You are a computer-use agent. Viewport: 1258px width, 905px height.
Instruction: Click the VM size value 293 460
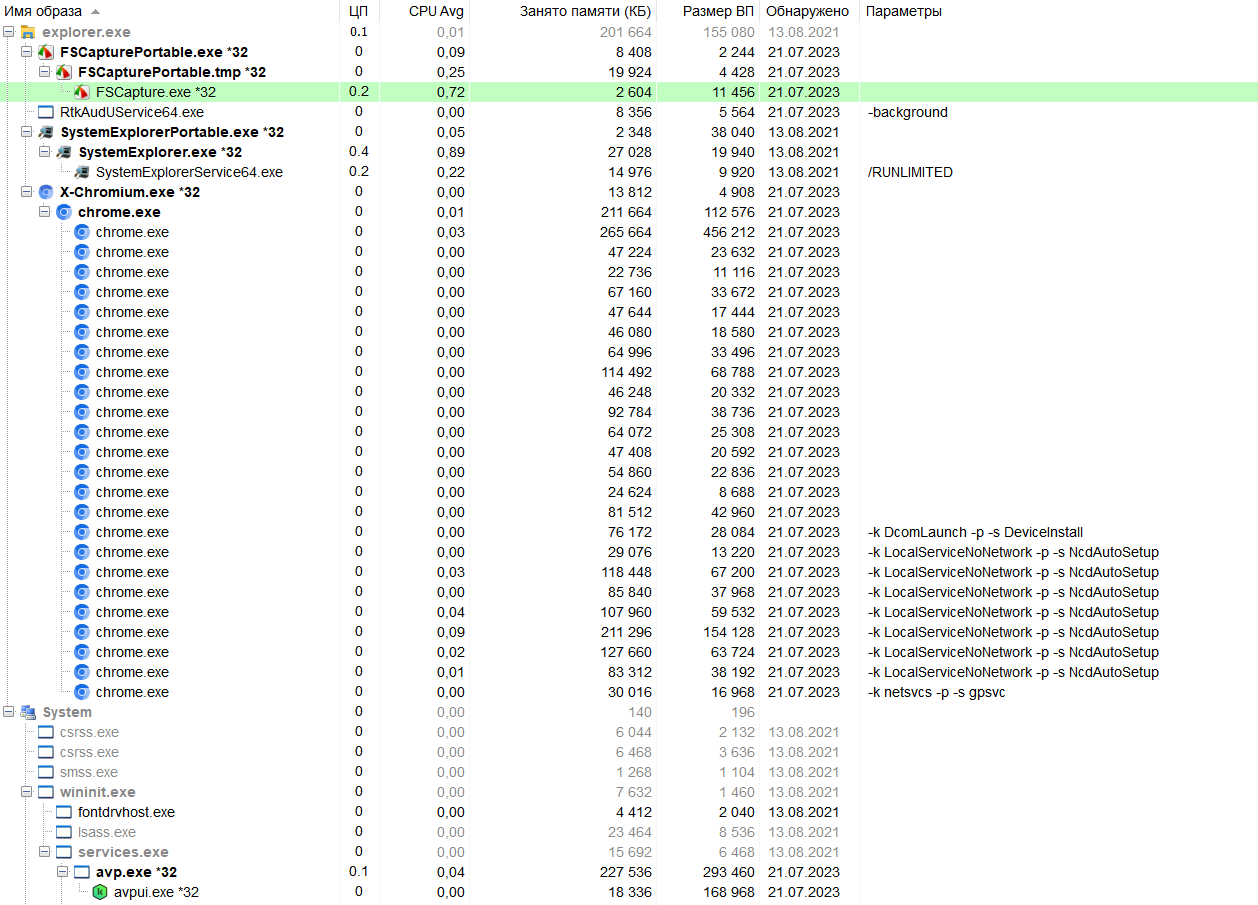point(728,872)
